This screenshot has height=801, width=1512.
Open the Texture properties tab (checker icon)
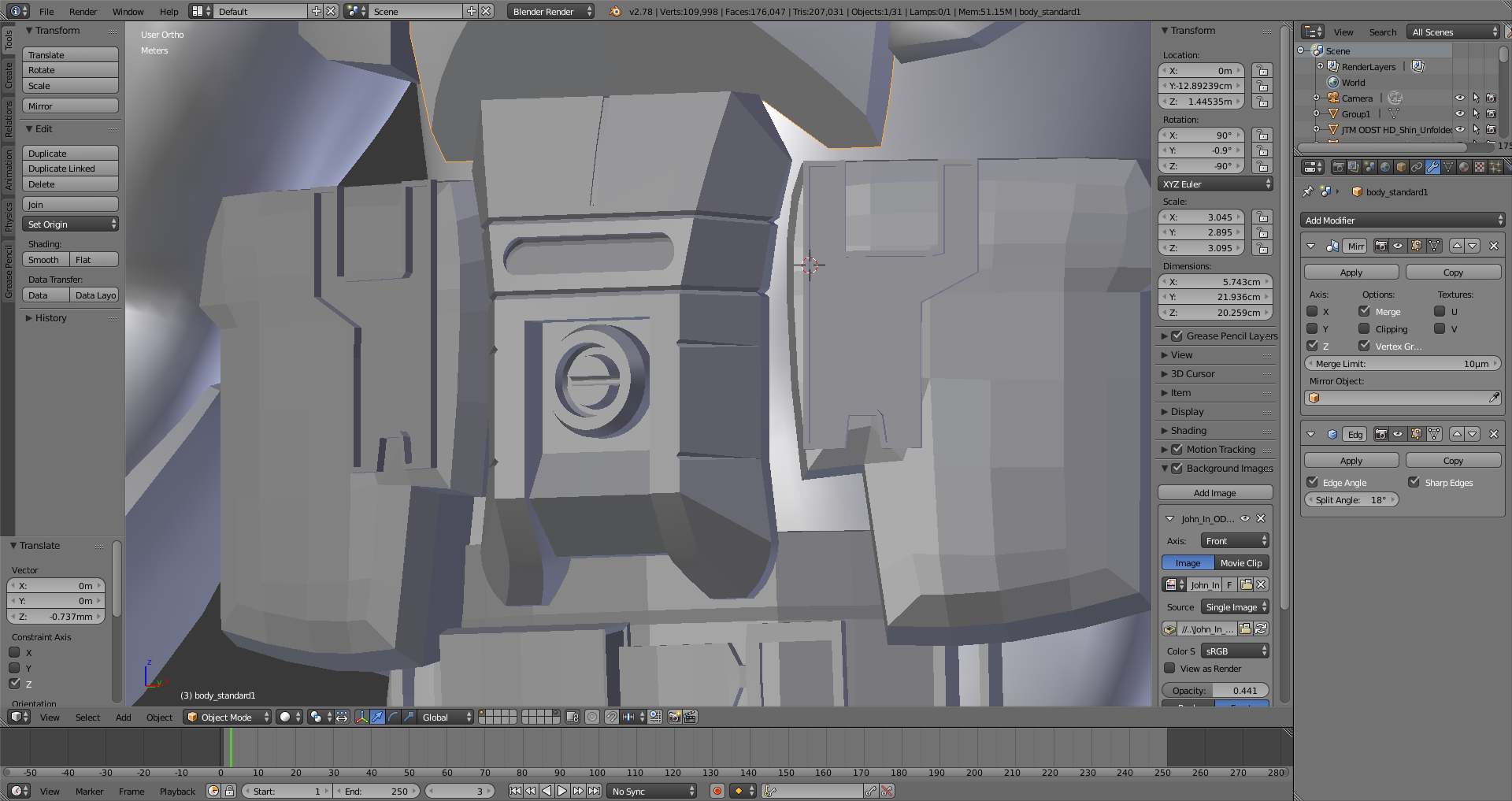coord(1480,167)
